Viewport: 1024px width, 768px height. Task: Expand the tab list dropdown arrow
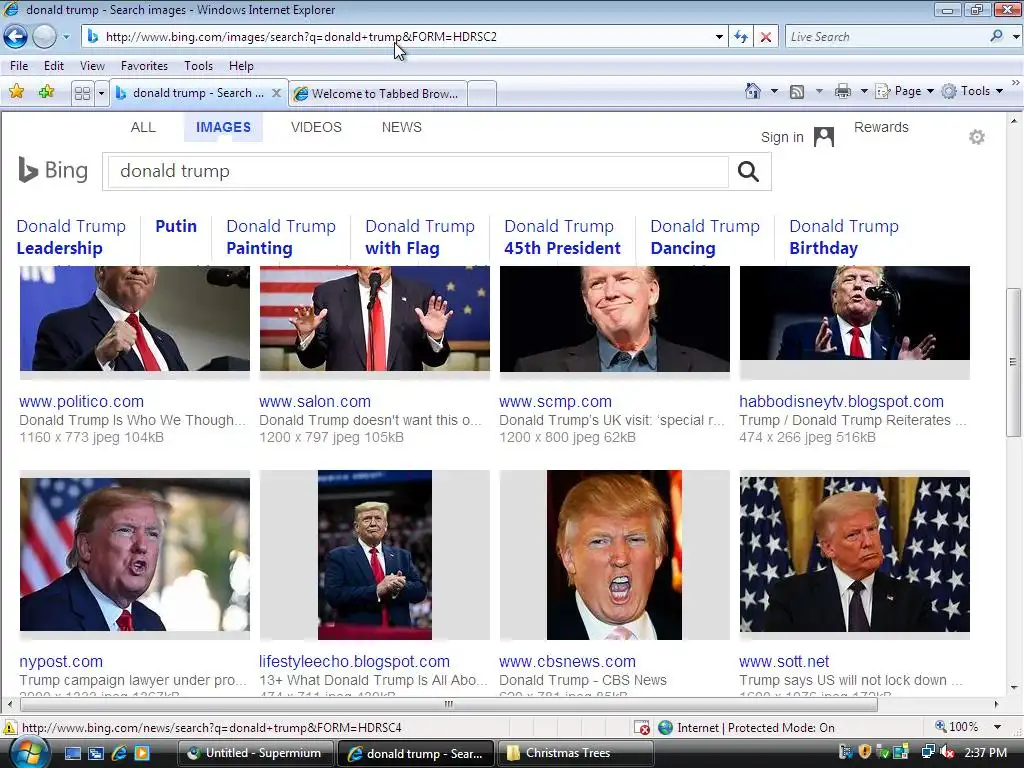(x=101, y=93)
